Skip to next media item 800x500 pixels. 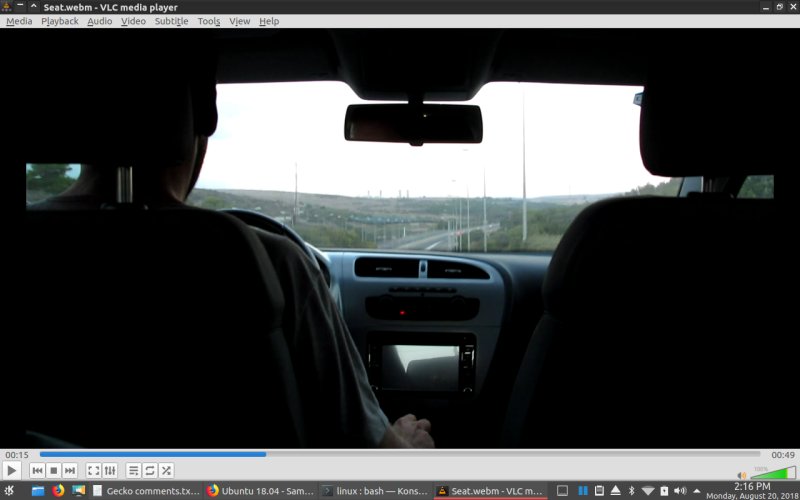click(70, 470)
